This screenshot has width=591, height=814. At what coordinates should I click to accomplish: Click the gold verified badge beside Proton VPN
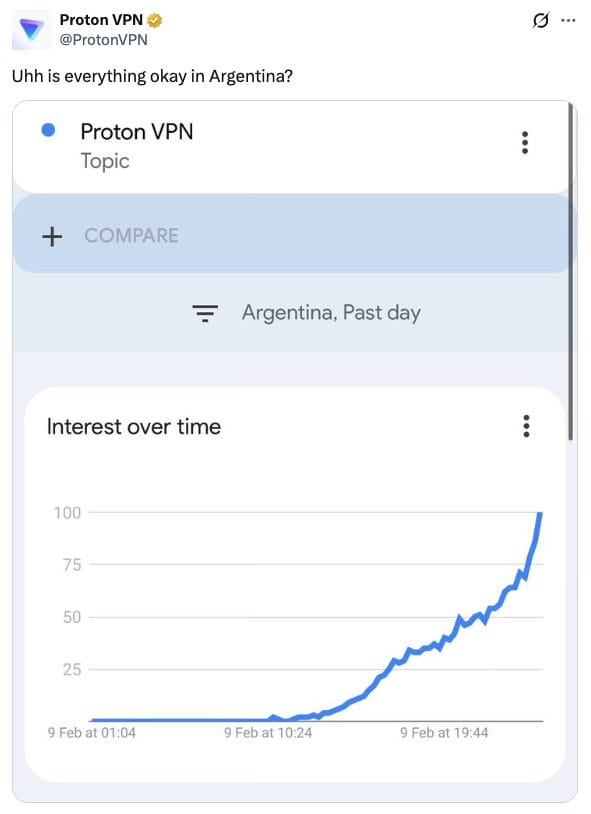point(155,19)
